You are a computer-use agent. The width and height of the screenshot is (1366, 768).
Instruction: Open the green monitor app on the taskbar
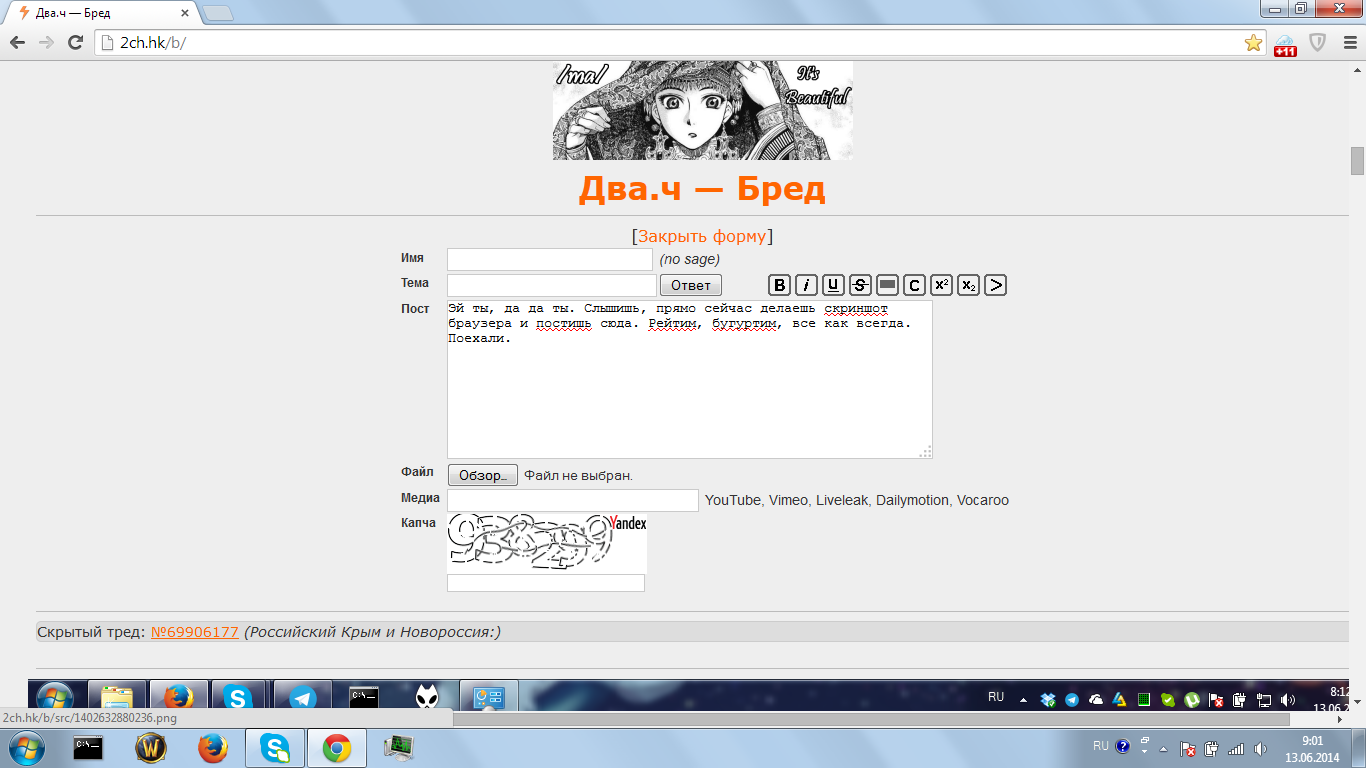(398, 748)
